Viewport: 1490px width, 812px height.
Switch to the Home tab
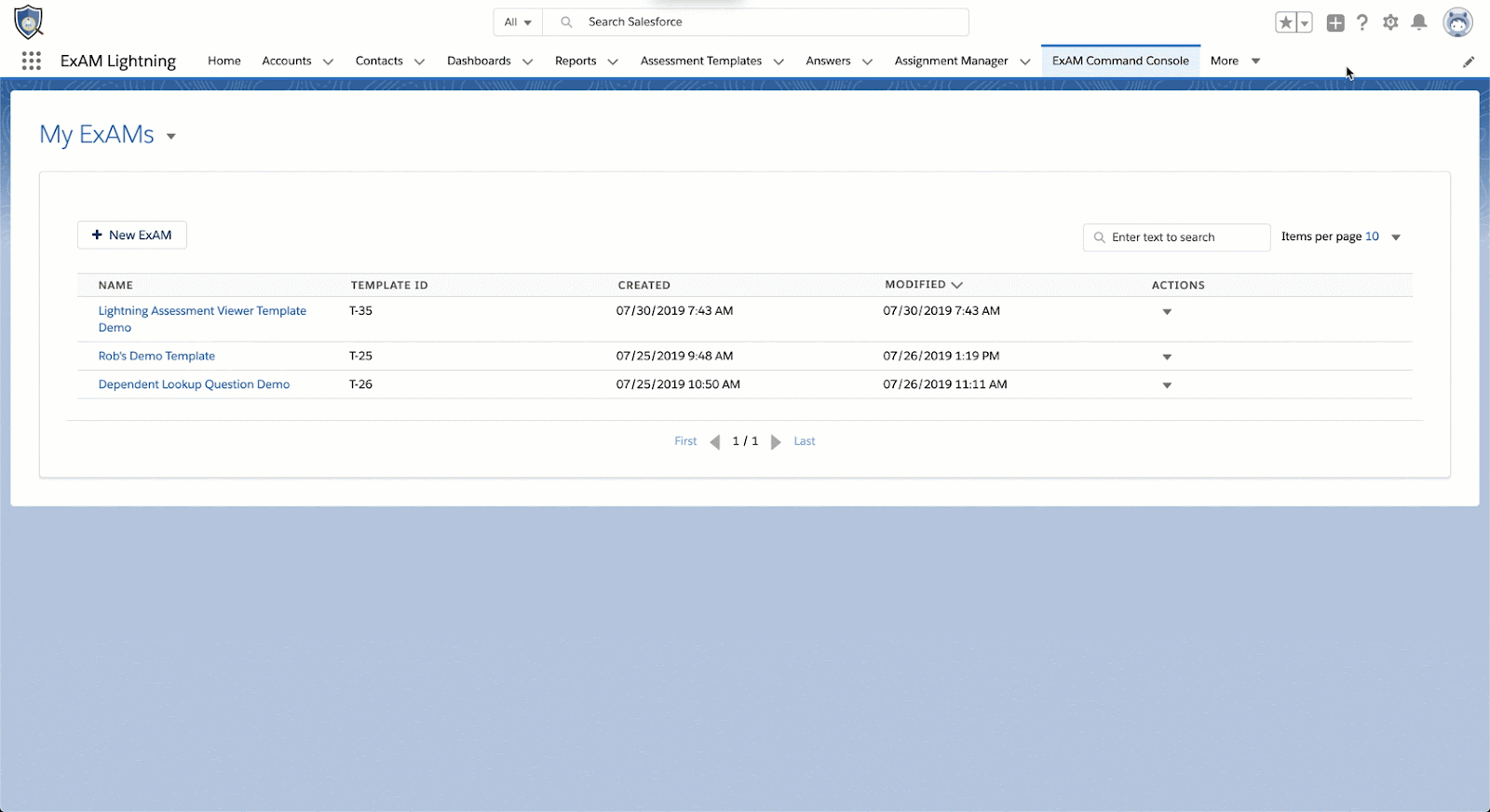224,61
